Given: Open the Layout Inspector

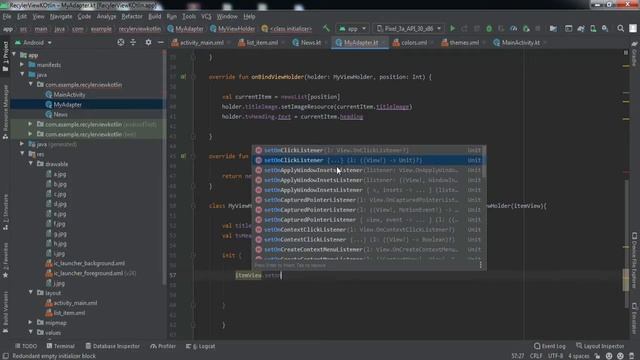Looking at the screenshot, I should click(600, 346).
